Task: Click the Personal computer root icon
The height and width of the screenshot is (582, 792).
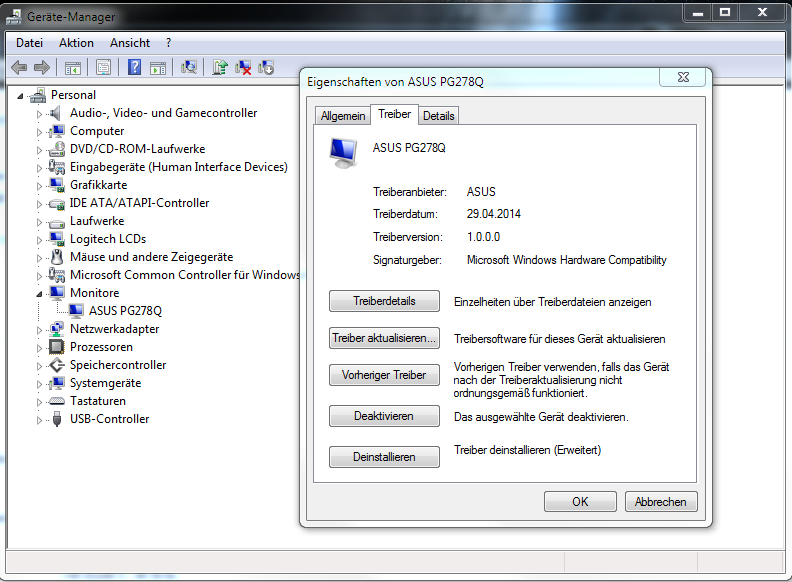Action: [38, 95]
